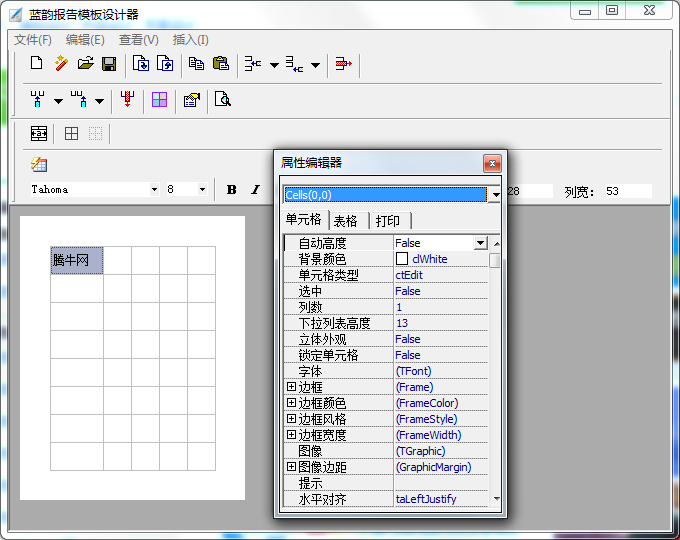Click the New file icon
The image size is (680, 540).
click(x=37, y=64)
